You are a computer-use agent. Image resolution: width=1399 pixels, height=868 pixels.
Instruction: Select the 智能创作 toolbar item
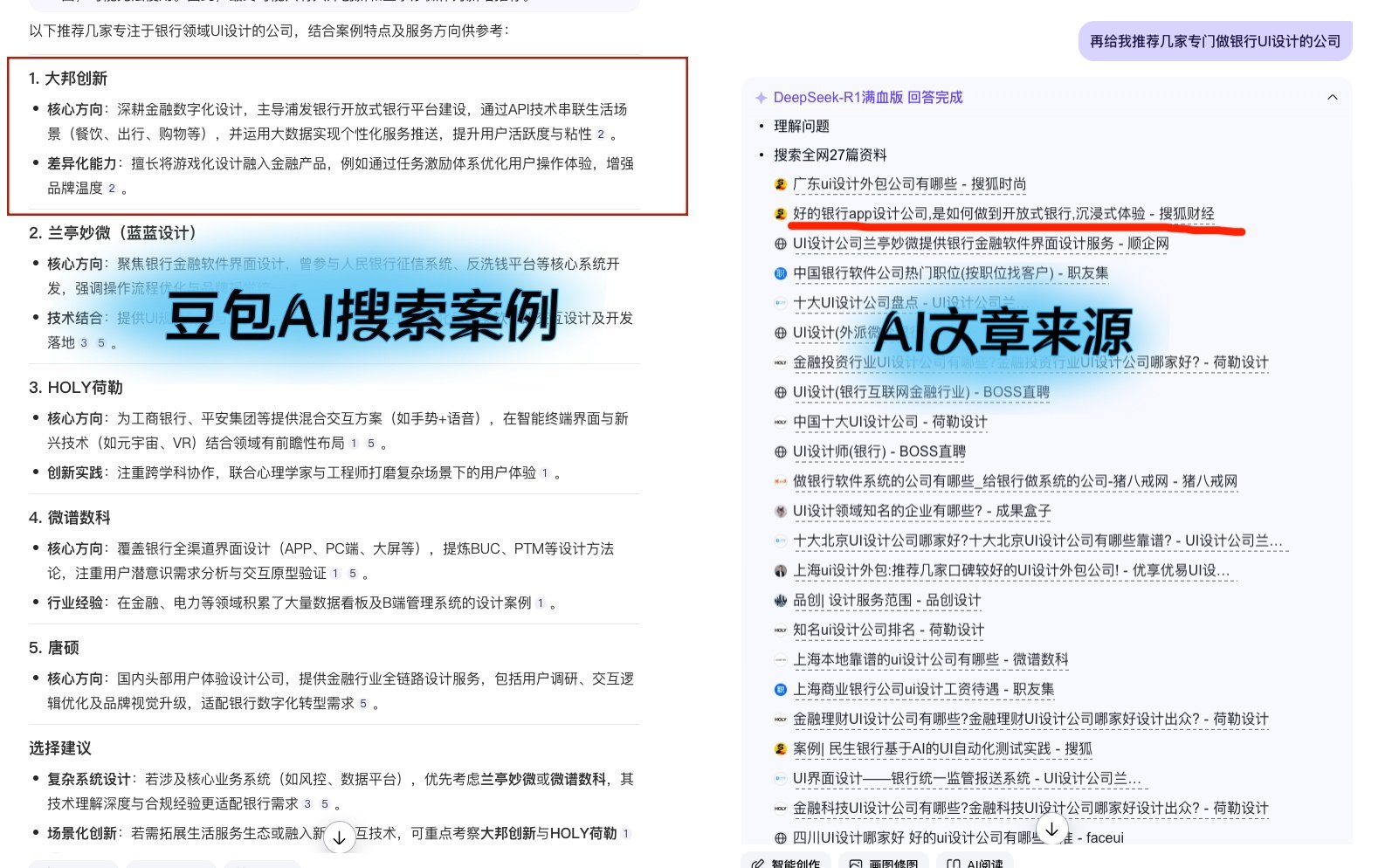pos(784,863)
